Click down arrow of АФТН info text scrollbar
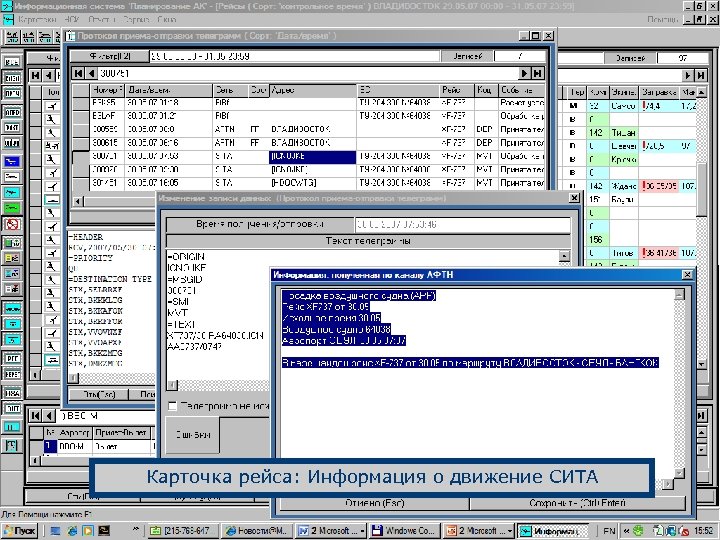The image size is (720, 540). 680,473
